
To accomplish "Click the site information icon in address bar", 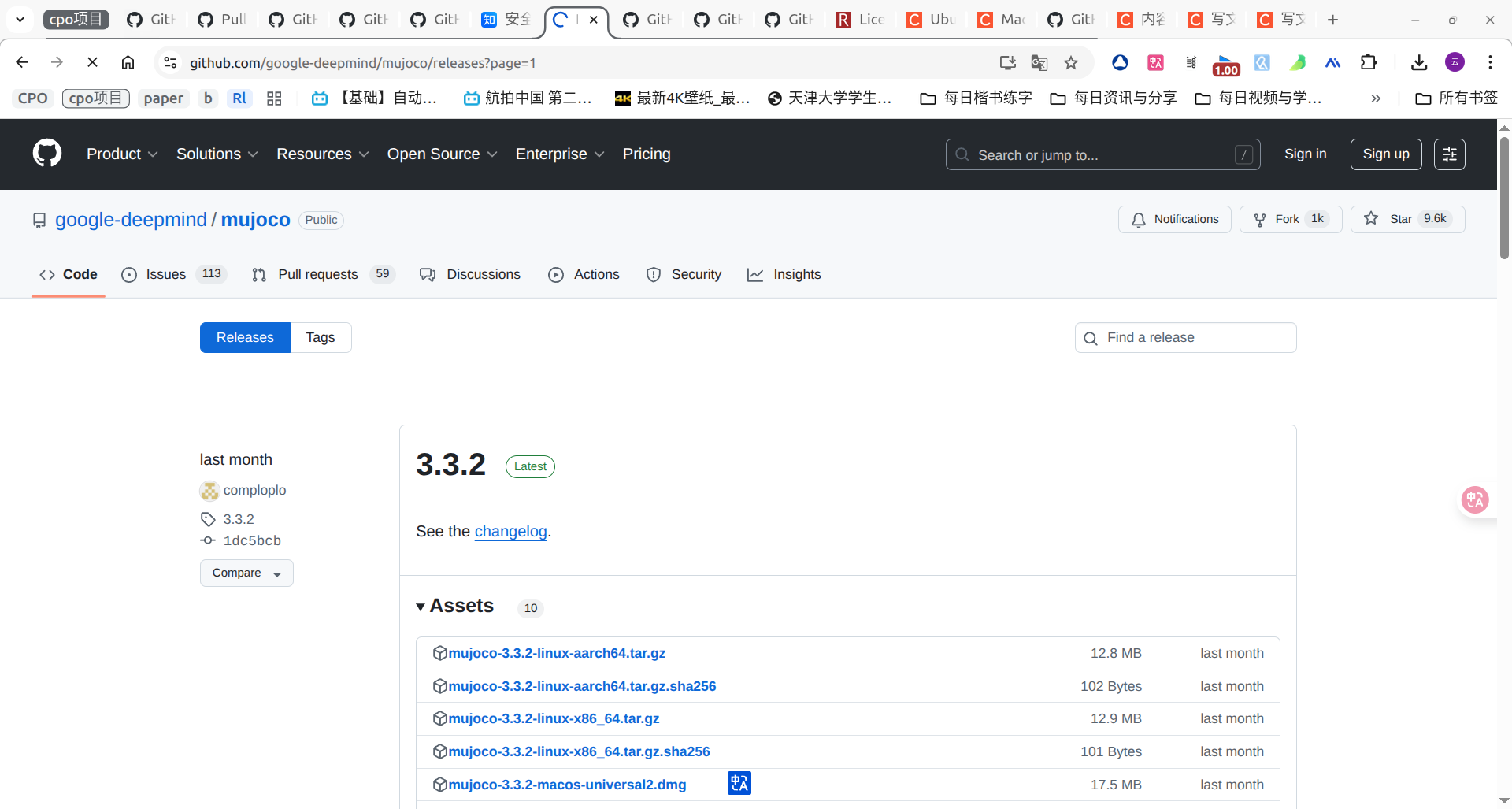I will 170,62.
